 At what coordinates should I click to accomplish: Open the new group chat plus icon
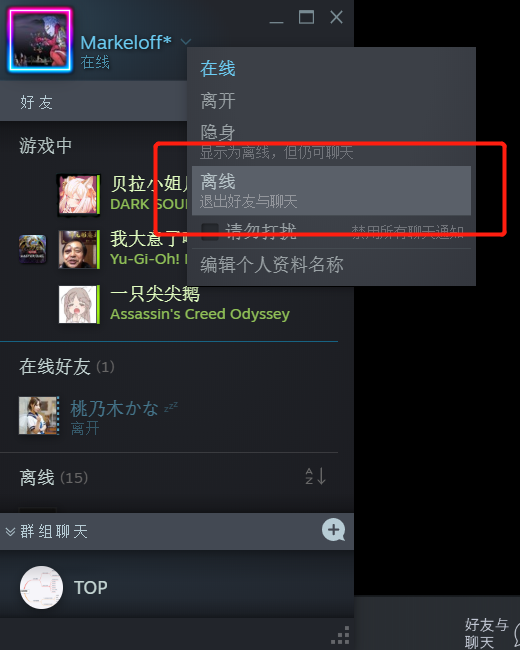click(333, 530)
